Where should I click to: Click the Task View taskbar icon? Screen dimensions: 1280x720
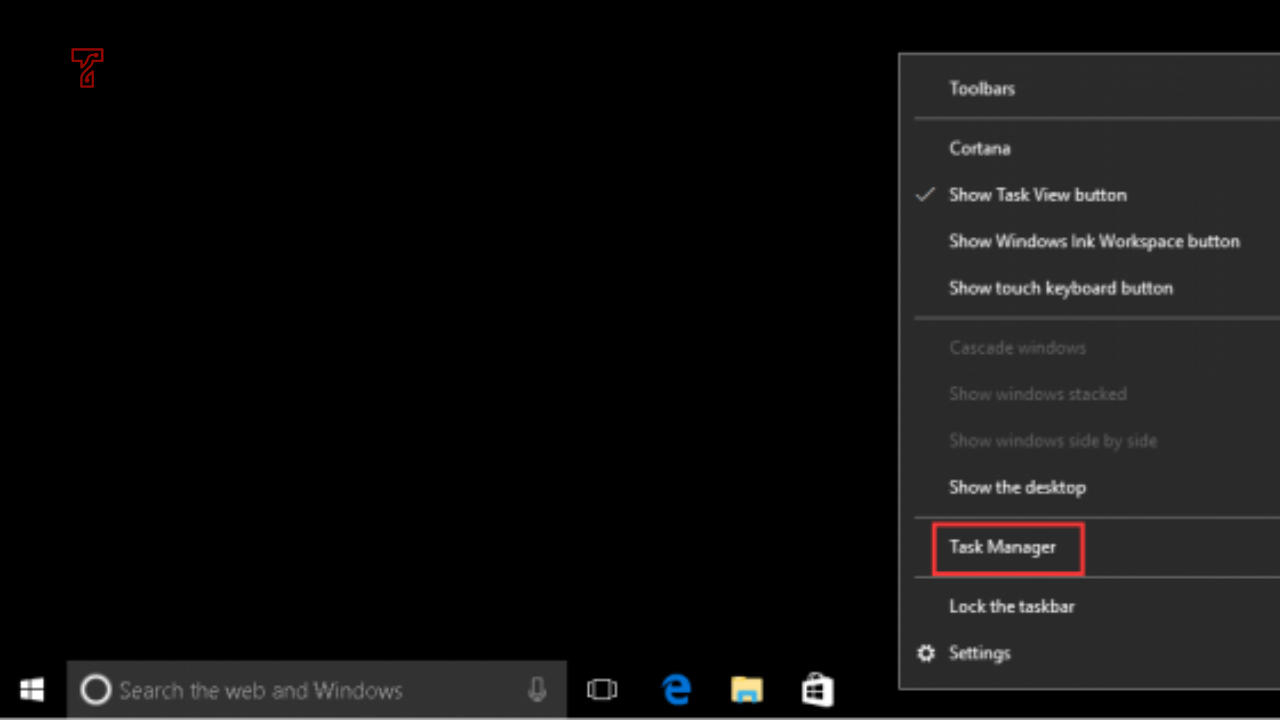pos(601,689)
